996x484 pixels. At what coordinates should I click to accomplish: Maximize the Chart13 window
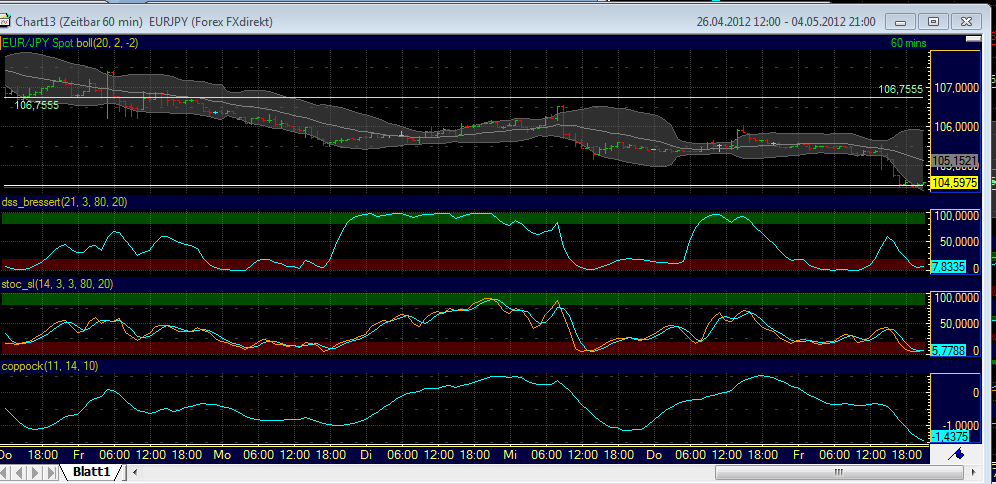tap(934, 21)
